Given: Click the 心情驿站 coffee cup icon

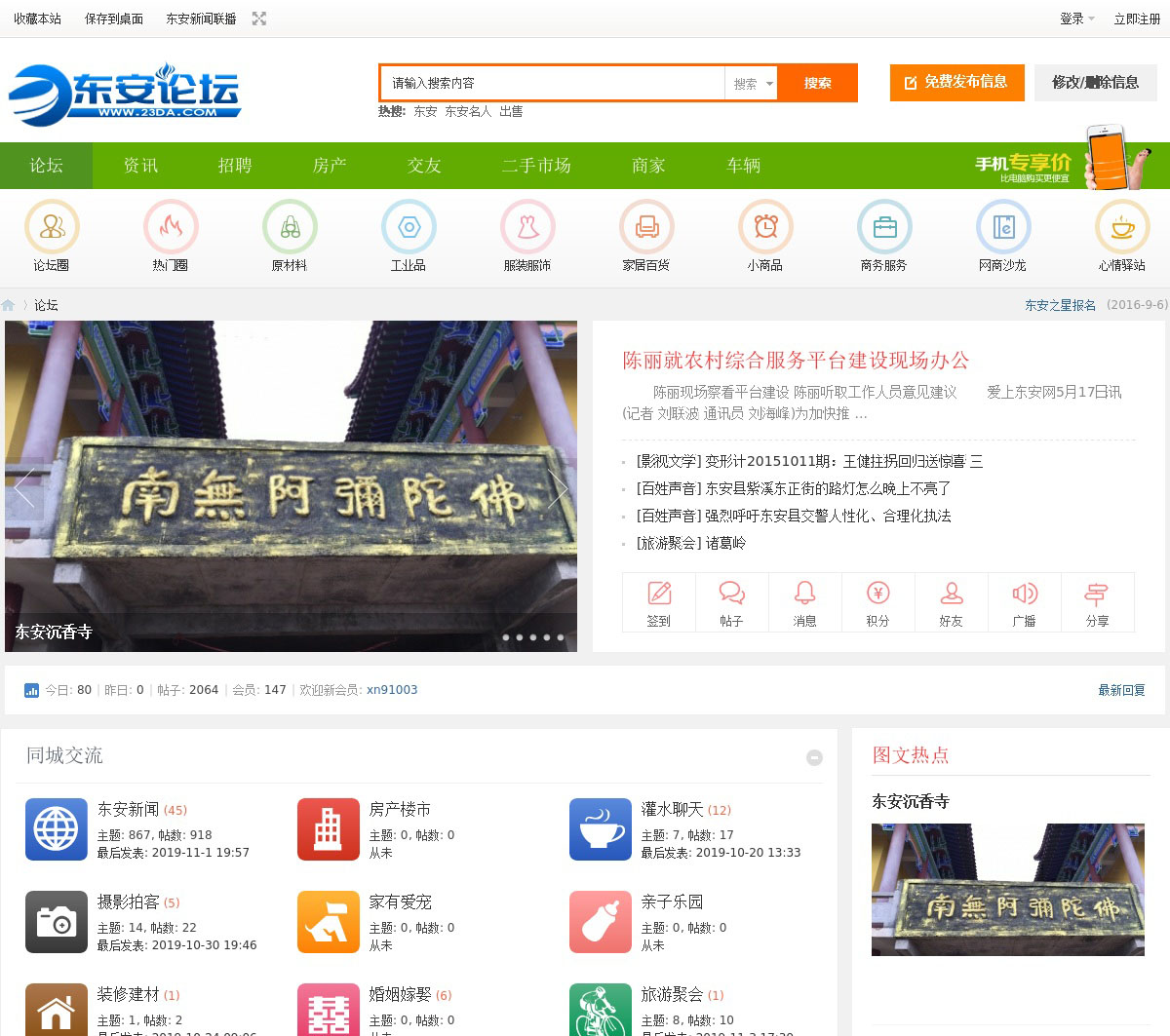Looking at the screenshot, I should coord(1122,227).
